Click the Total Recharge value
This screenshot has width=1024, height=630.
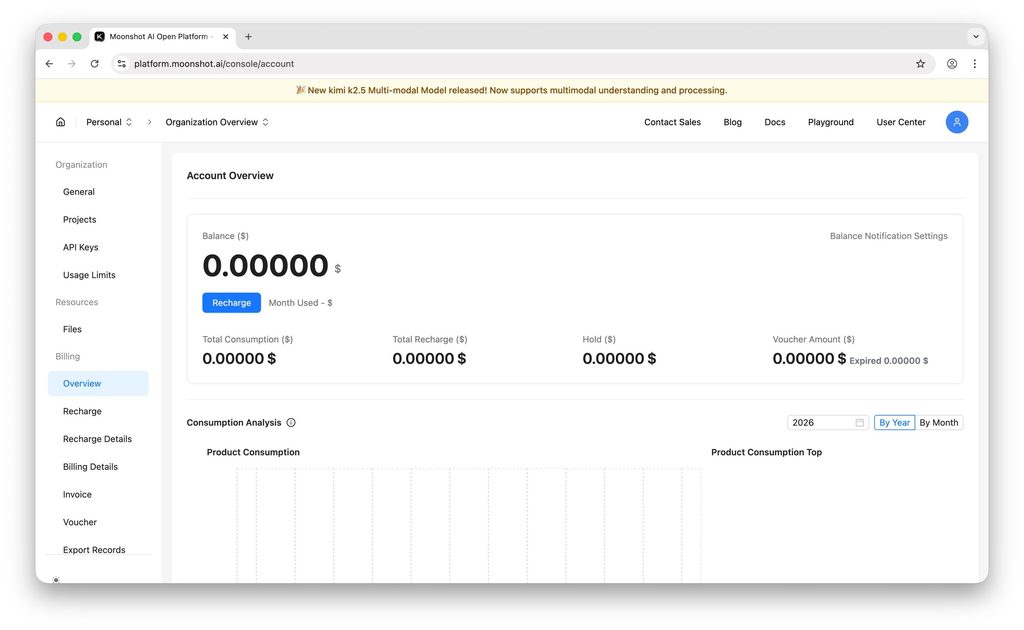click(x=429, y=358)
